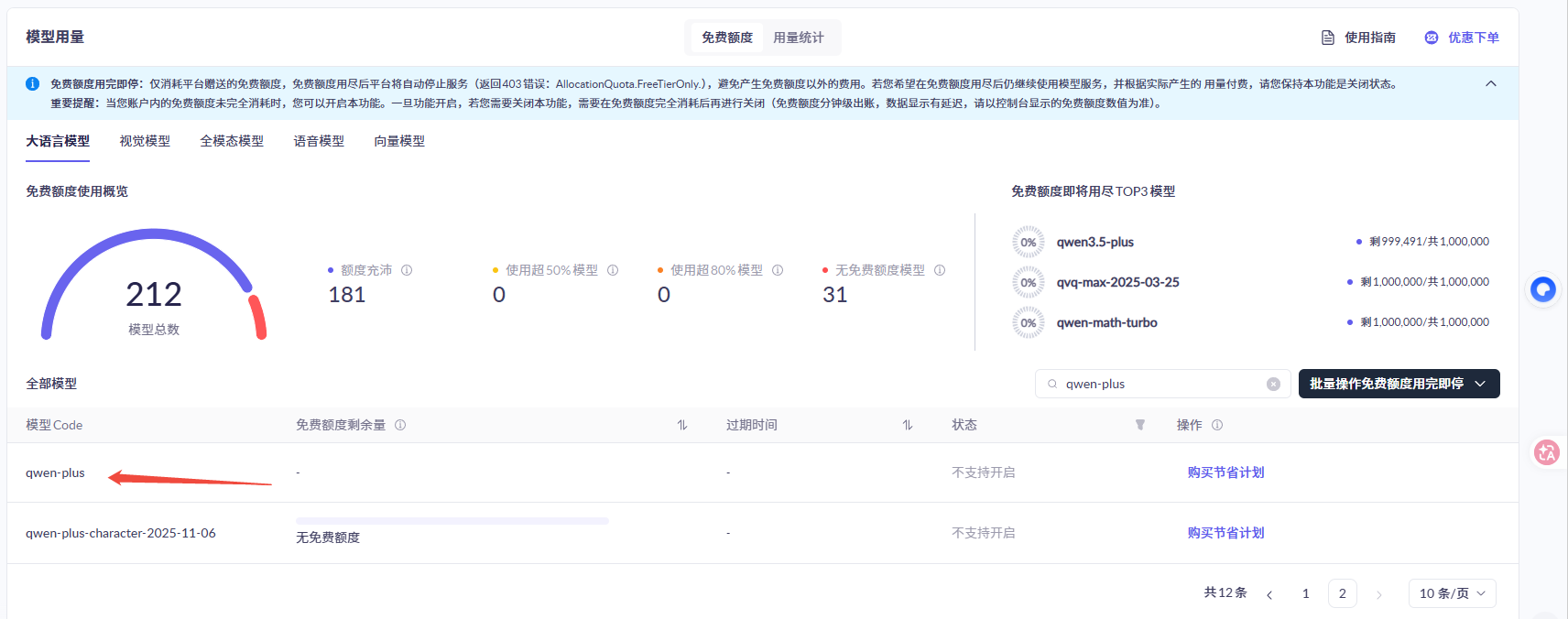The image size is (1568, 619).
Task: Click 购买节省计划 for qwen-plus-character-2025-11-06
Action: [1225, 533]
